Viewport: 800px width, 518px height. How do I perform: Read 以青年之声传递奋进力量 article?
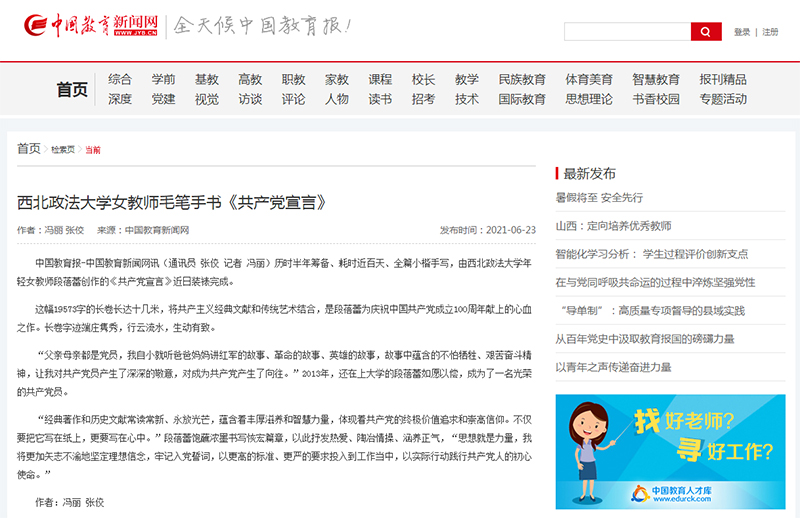[613, 367]
